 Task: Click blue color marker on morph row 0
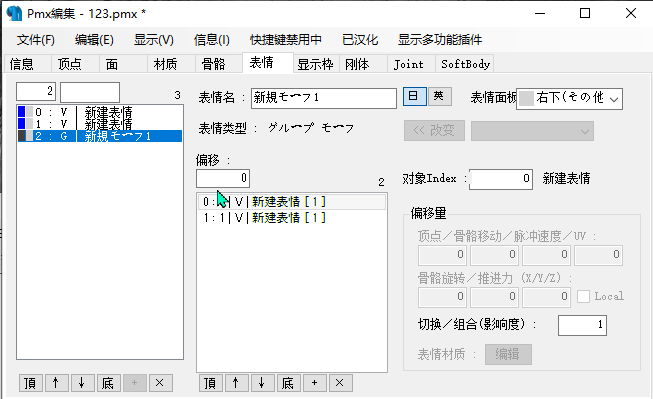point(22,112)
